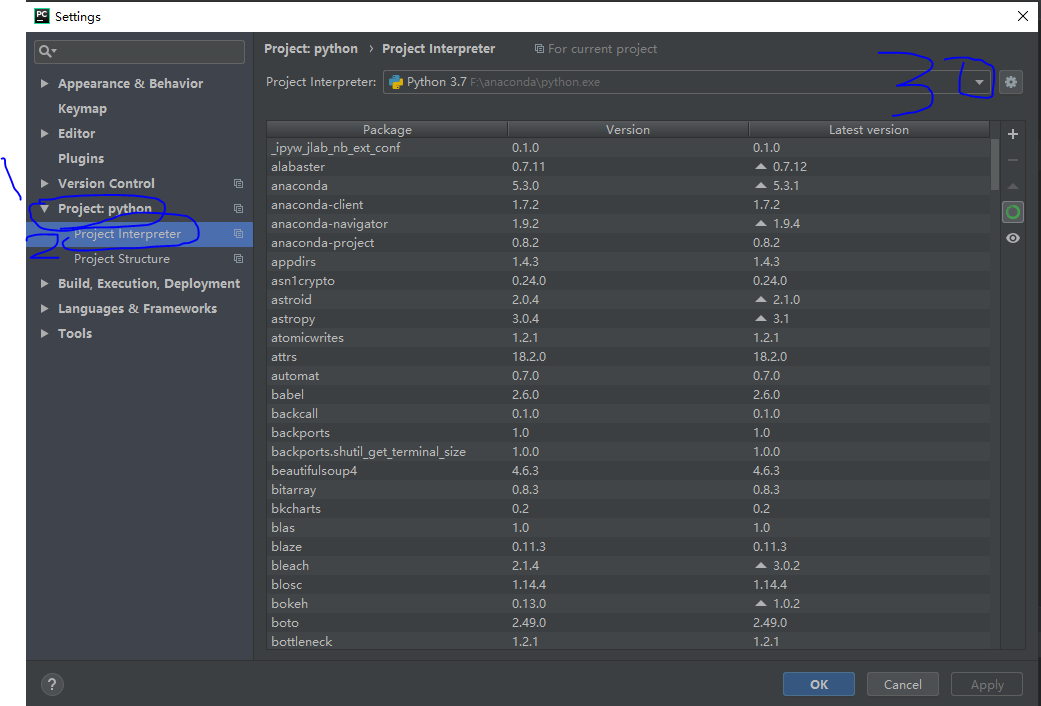Sort by Package column header

[387, 130]
